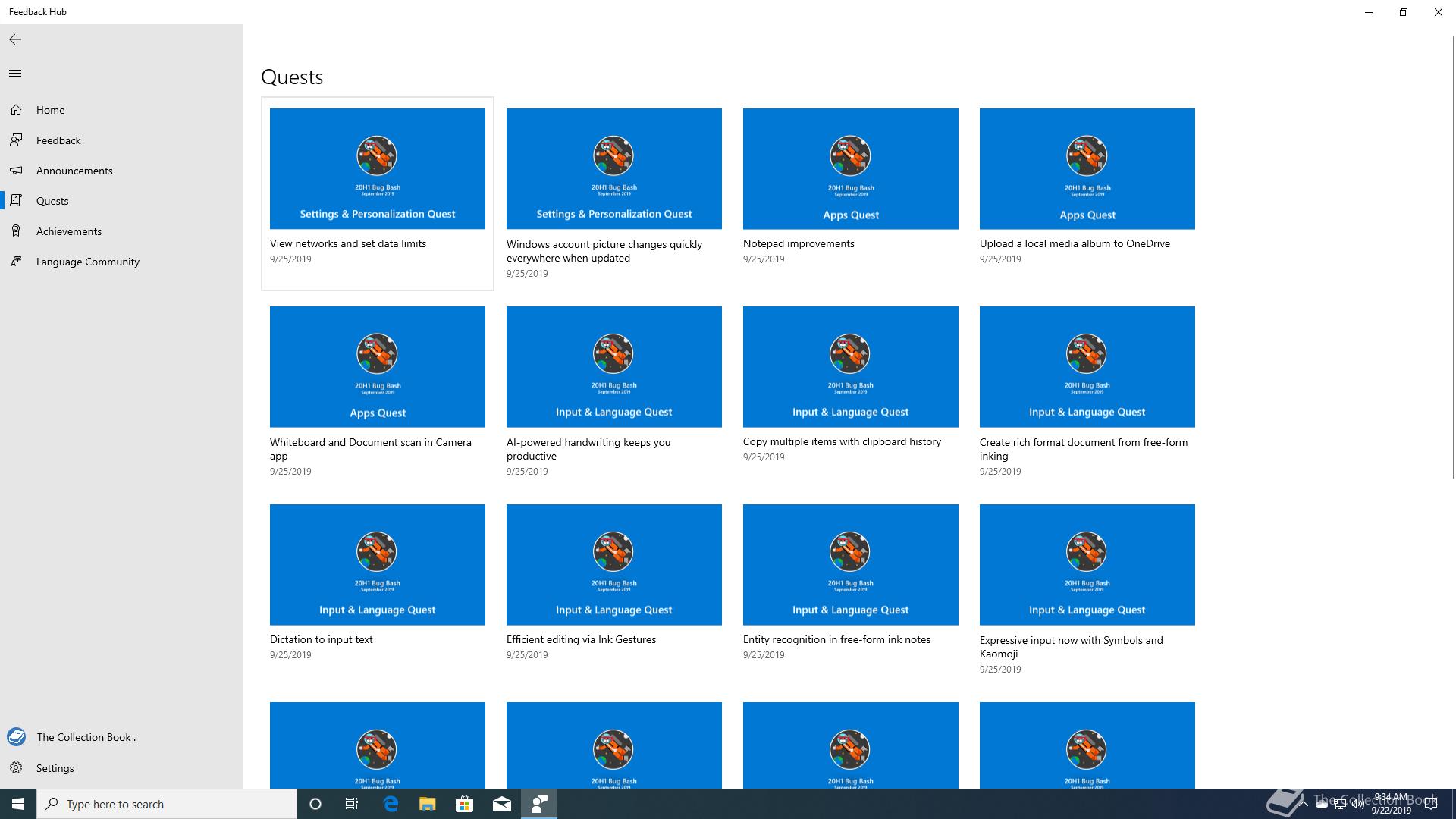Open Expressive input Symbols and Kaomoji thumbnail
Screen dimensions: 1456x819
coord(1087,564)
